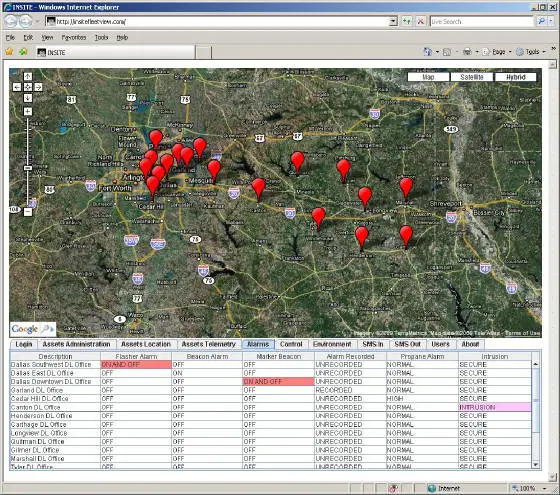560x495 pixels.
Task: Select the INSITE browser tab
Action: click(x=116, y=52)
